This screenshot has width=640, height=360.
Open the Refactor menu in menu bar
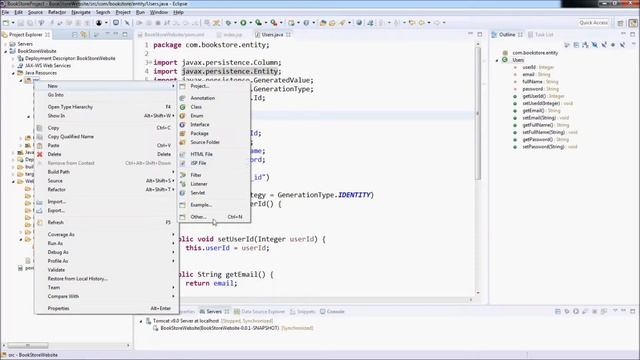click(x=57, y=12)
